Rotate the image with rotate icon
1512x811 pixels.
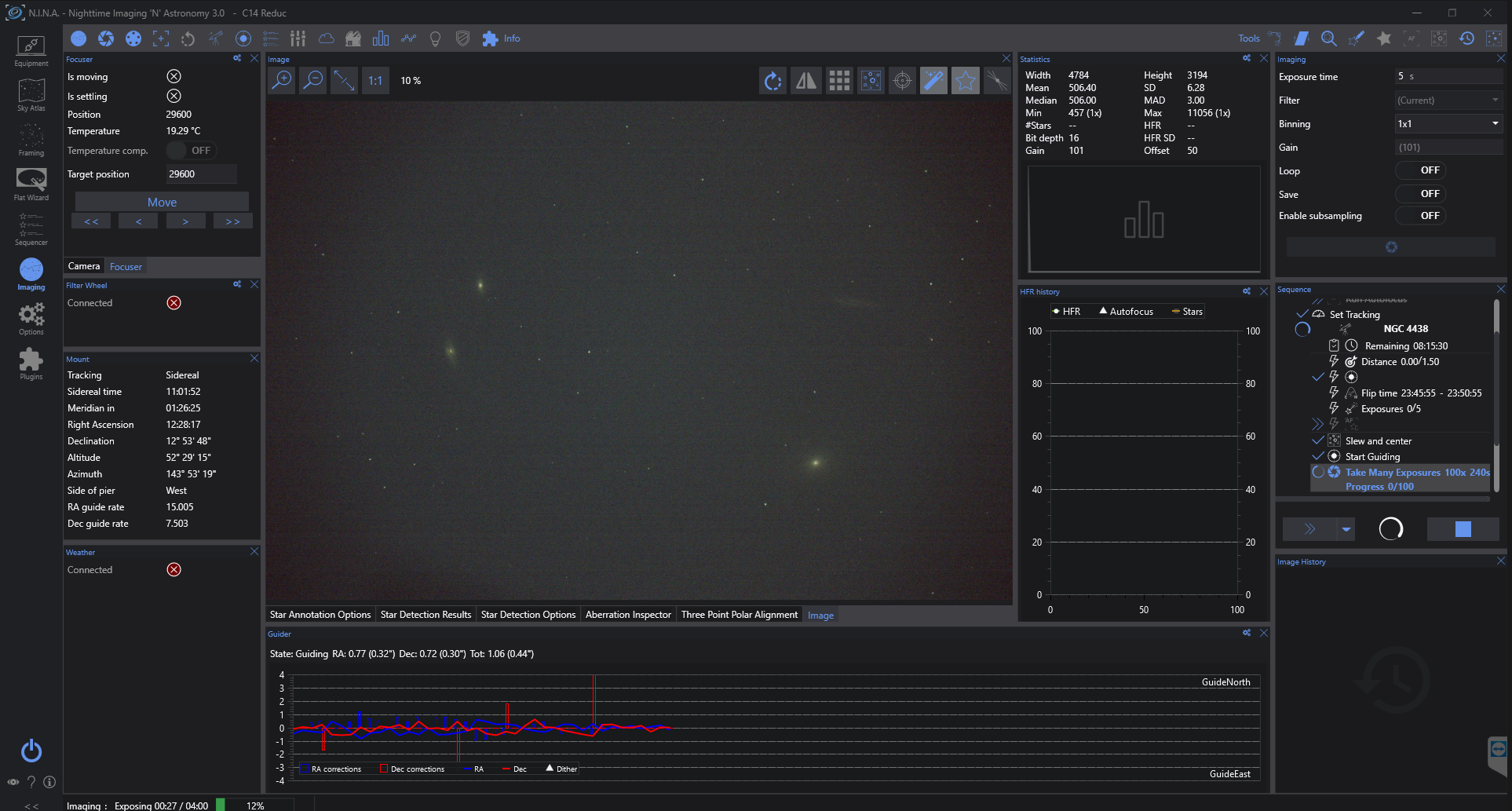coord(773,80)
